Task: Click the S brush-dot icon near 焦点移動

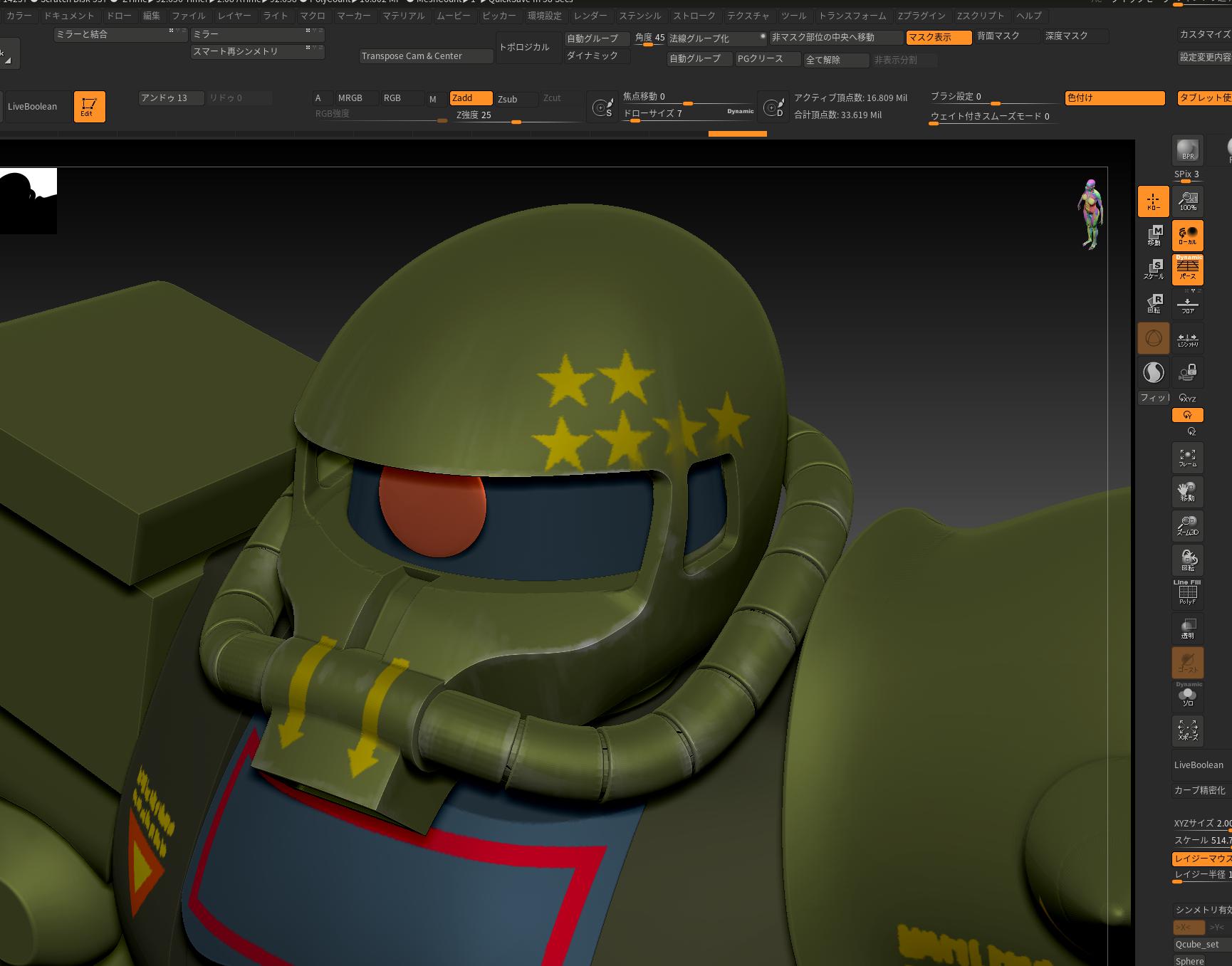Action: tap(602, 107)
